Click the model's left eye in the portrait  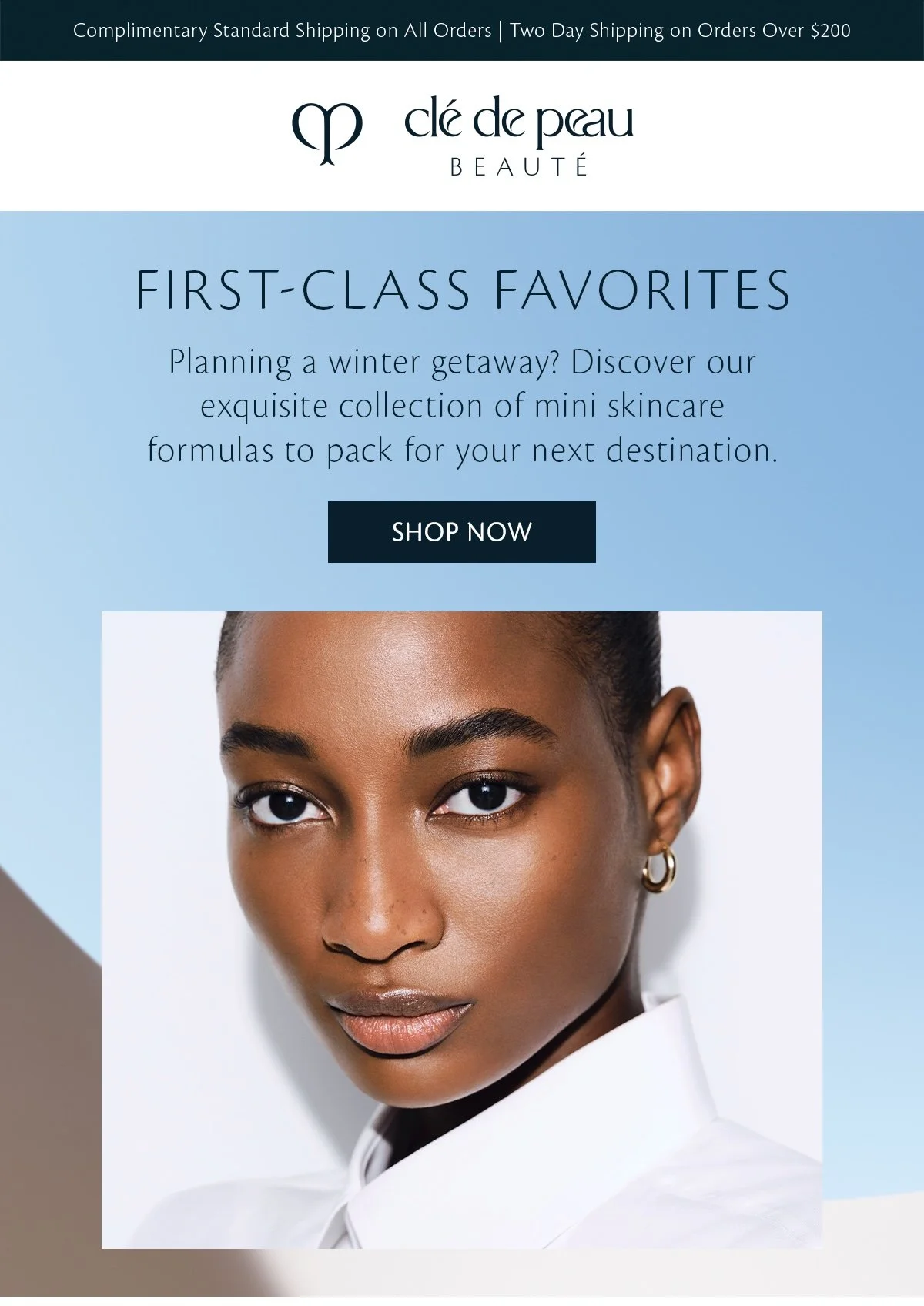pyautogui.click(x=484, y=797)
